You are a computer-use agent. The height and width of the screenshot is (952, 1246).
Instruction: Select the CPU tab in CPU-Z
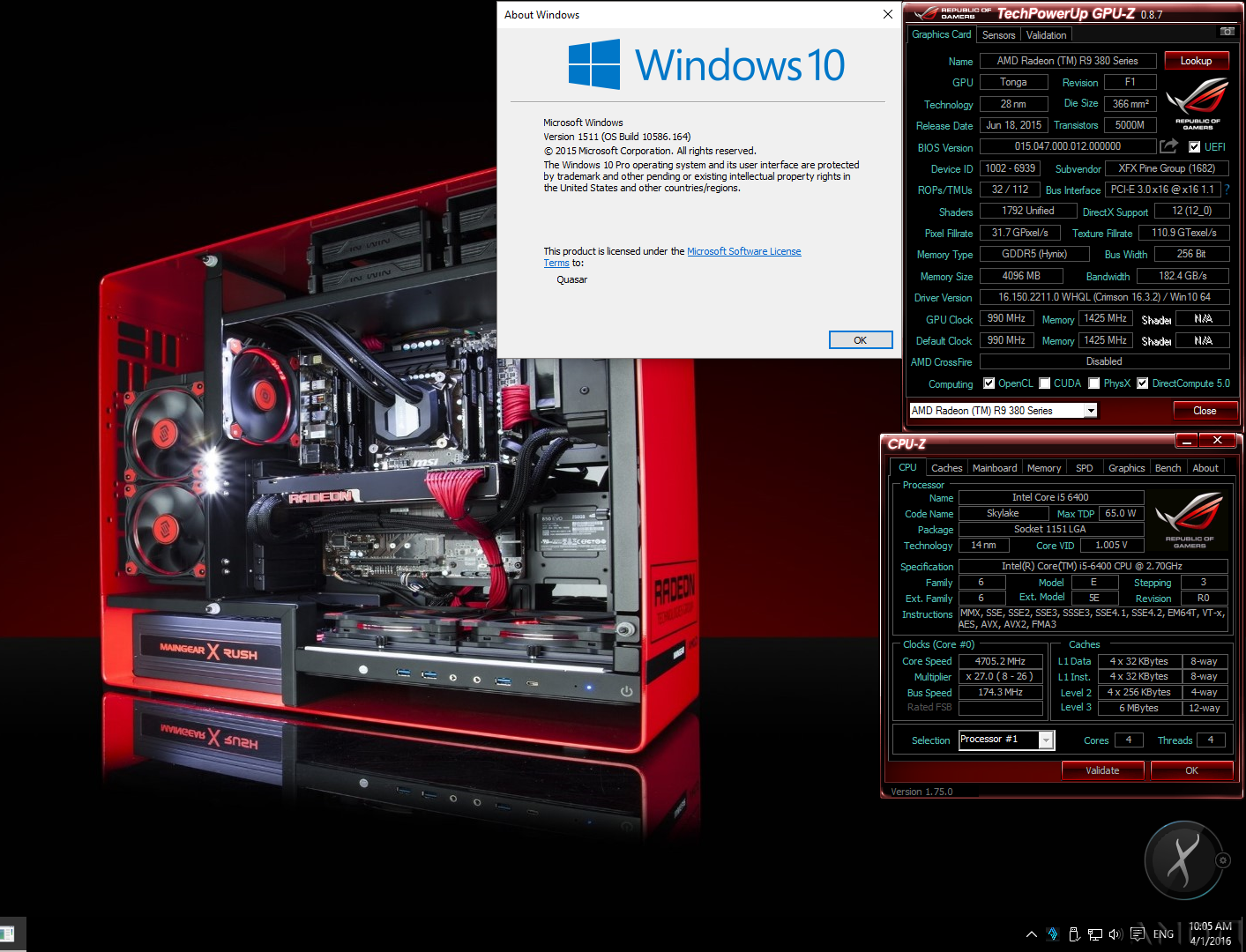coord(907,467)
